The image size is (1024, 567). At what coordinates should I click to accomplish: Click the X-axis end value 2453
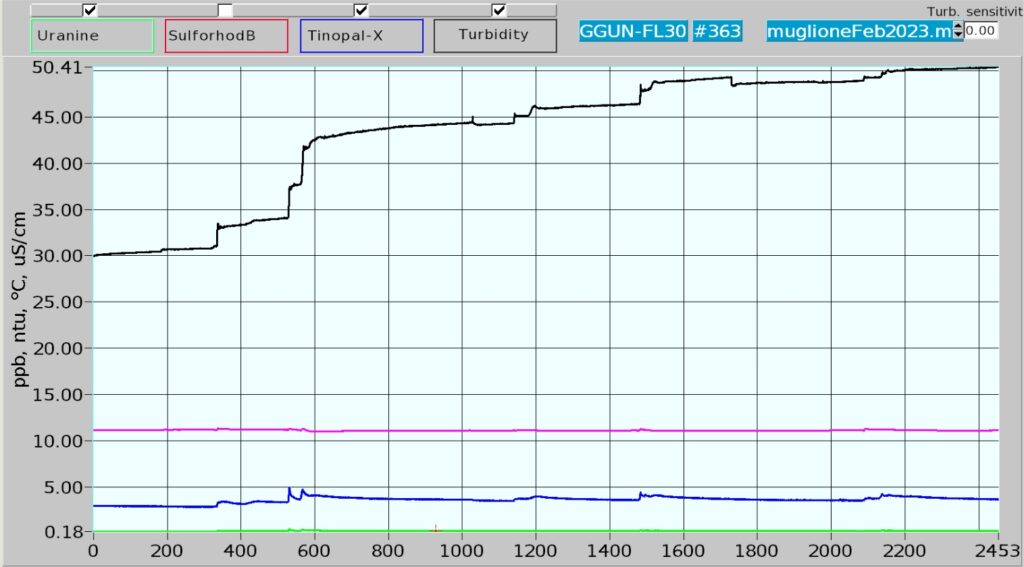994,549
